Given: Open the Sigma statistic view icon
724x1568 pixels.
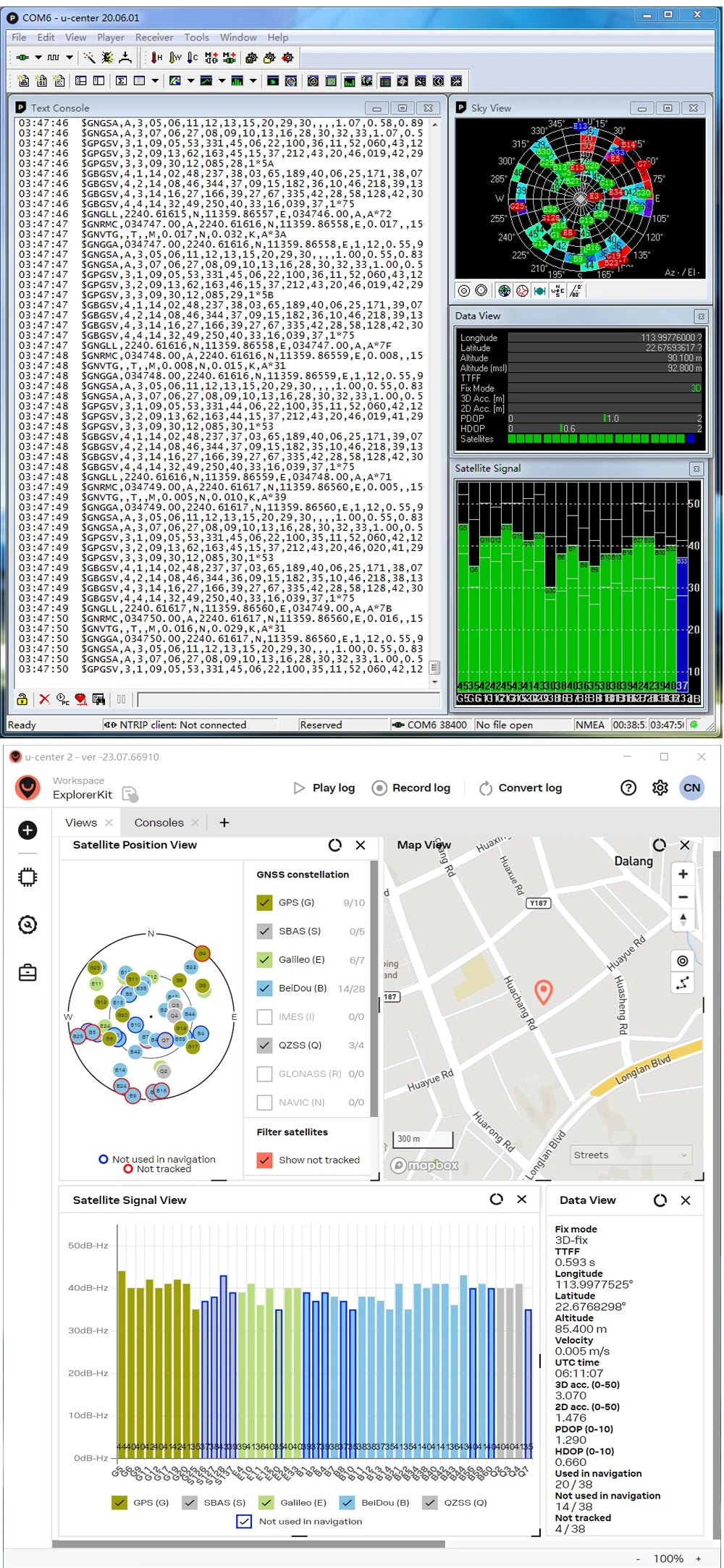Looking at the screenshot, I should tap(122, 80).
